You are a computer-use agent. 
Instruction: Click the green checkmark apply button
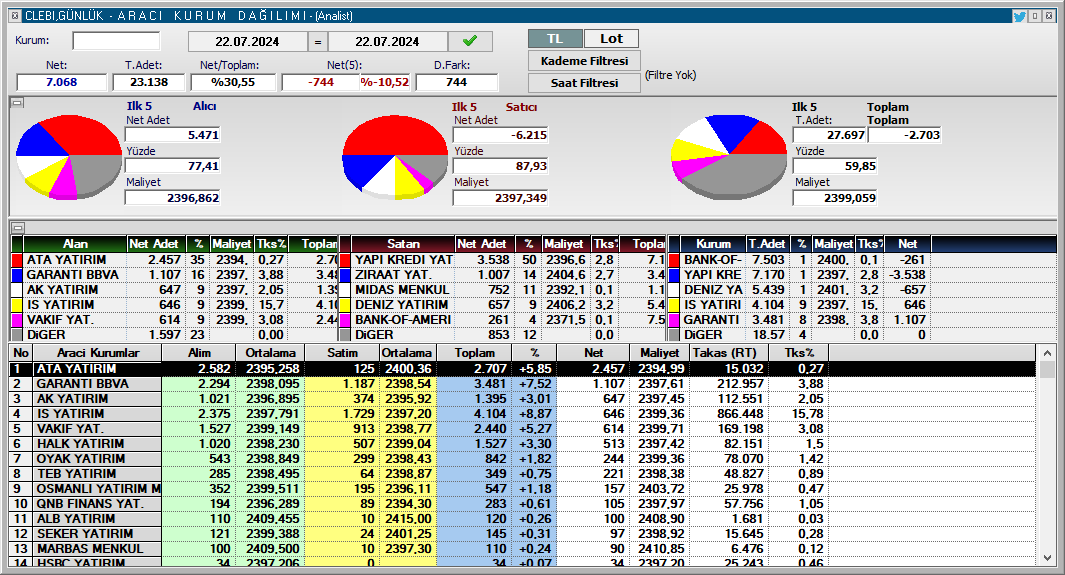pyautogui.click(x=470, y=41)
